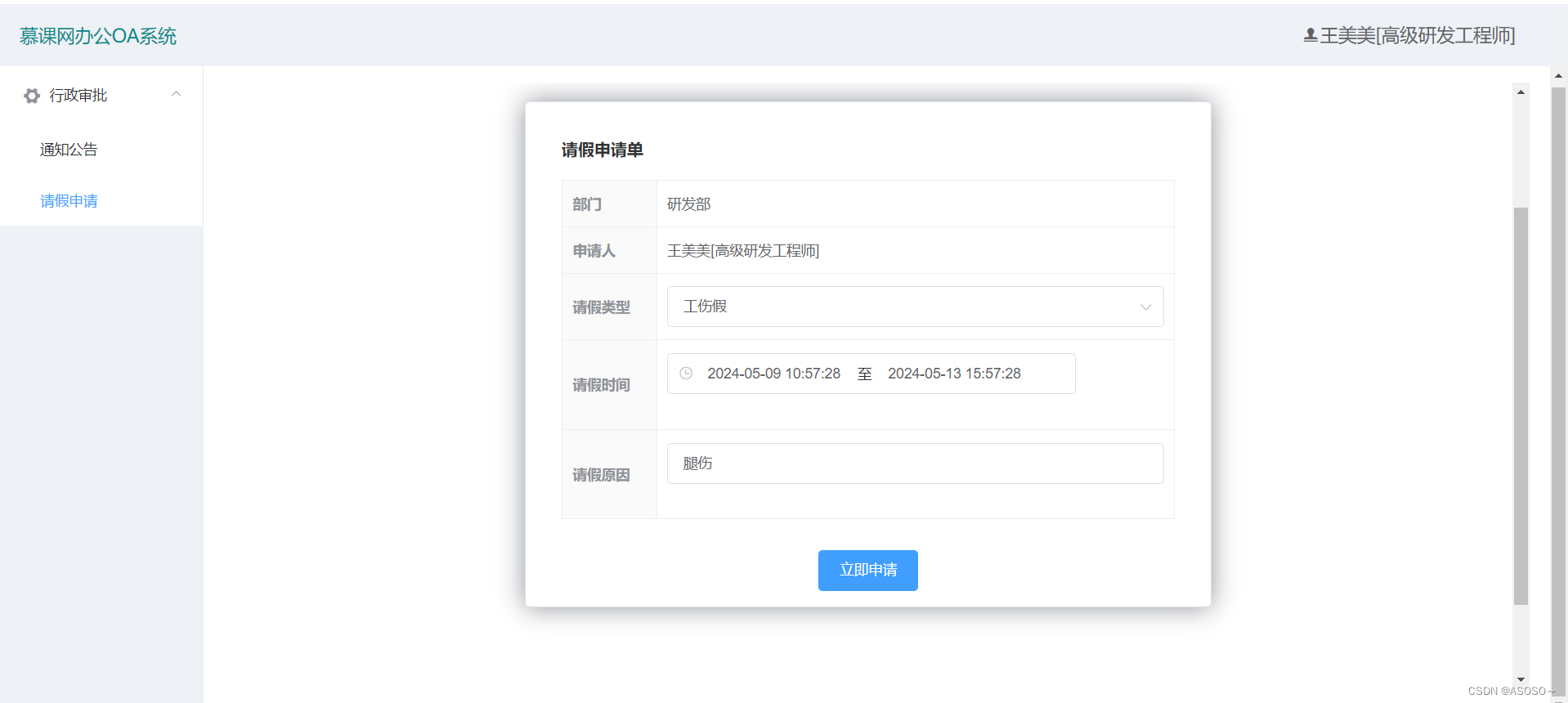Click the inner scrollbar down arrow
This screenshot has height=703, width=1568.
[x=1521, y=679]
